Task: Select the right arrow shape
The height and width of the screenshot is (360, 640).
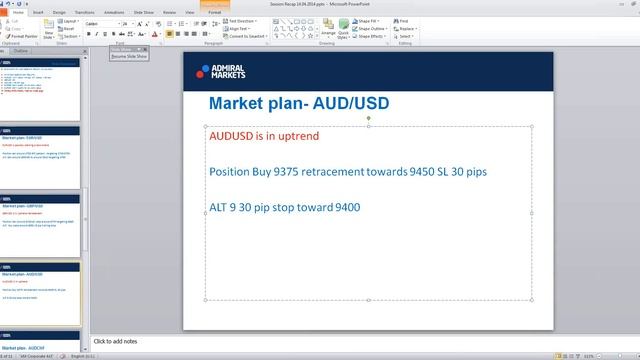Action: point(297,29)
